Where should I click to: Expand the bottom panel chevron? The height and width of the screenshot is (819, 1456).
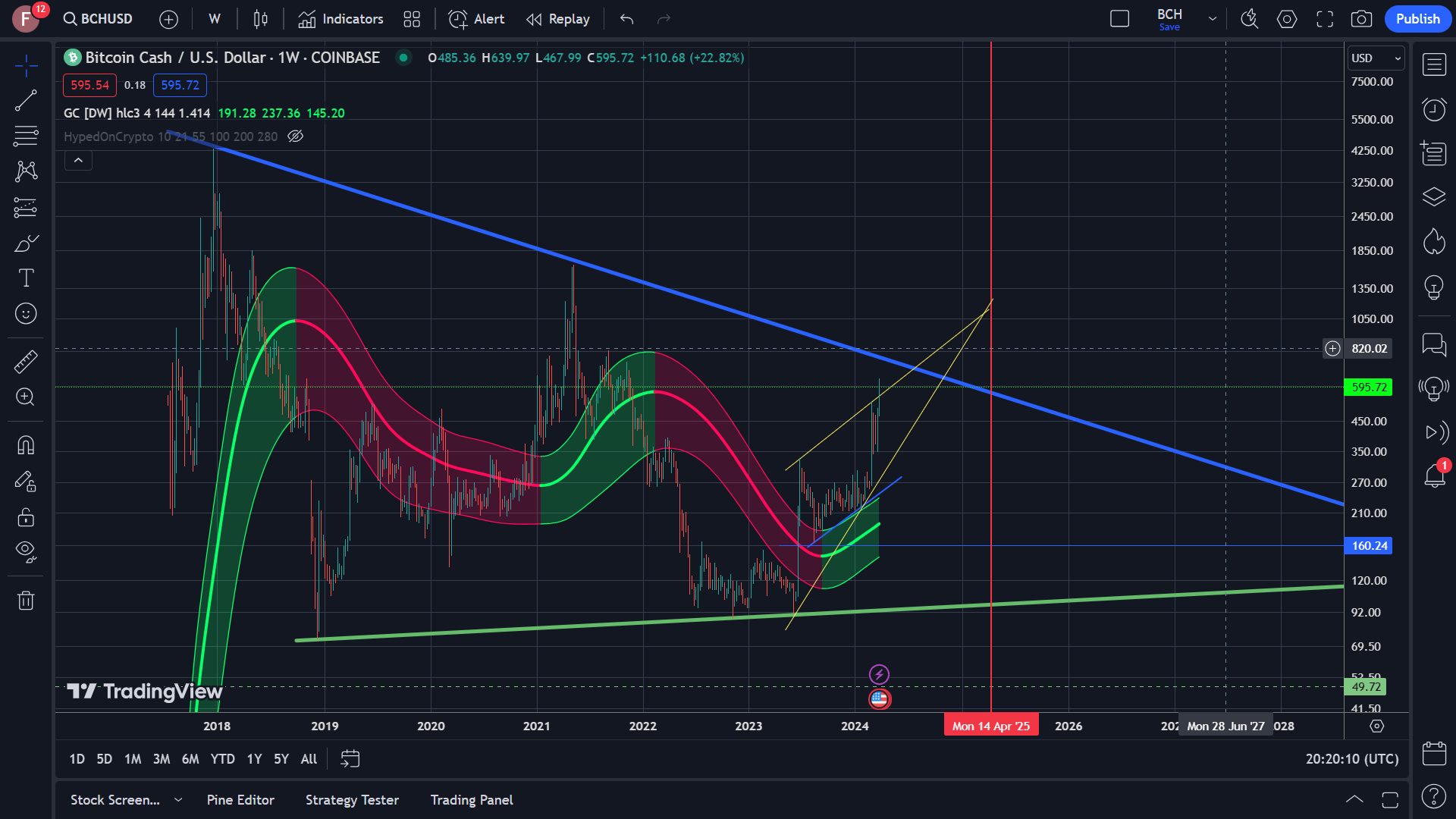[x=1354, y=800]
